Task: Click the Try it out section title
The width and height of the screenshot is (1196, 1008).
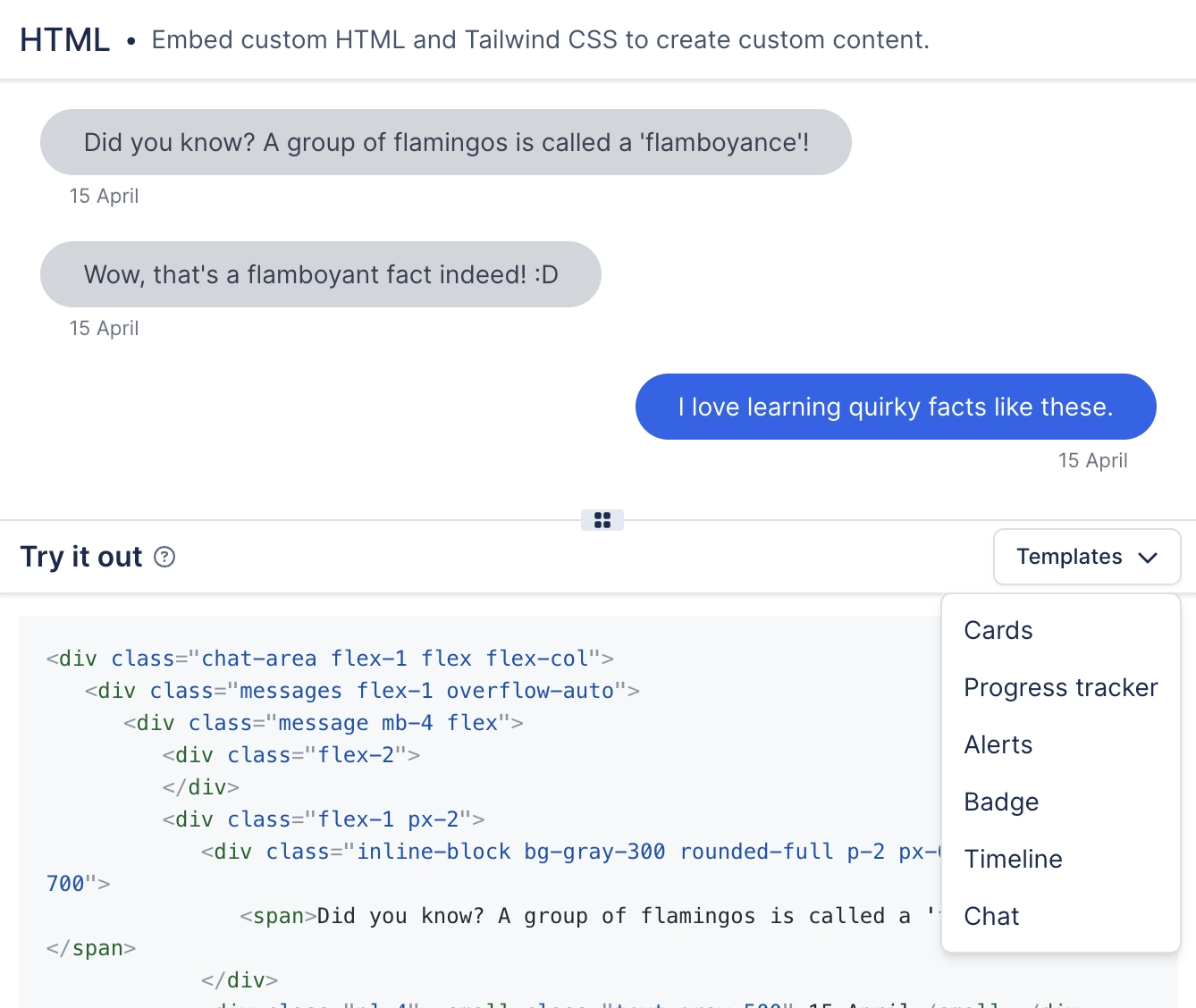Action: click(x=80, y=557)
